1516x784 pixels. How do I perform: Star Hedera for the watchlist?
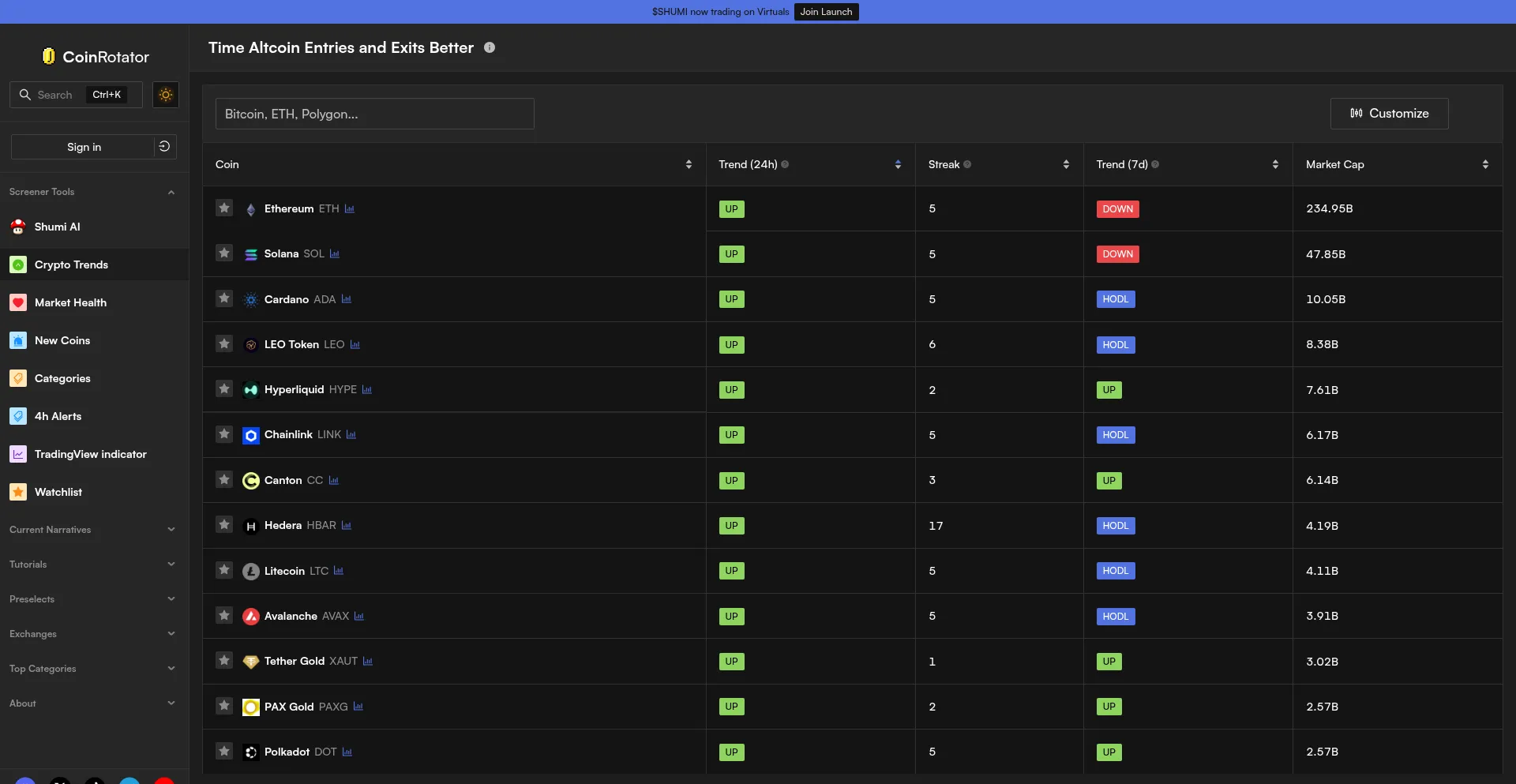[x=224, y=525]
